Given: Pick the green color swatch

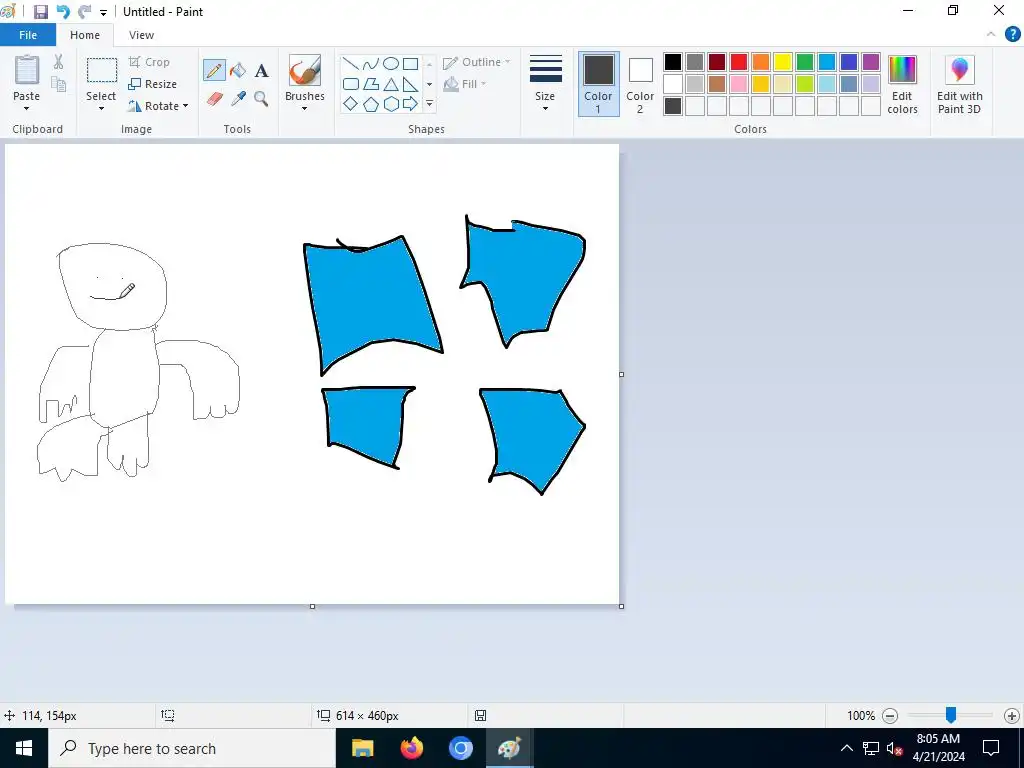Looking at the screenshot, I should (x=805, y=62).
